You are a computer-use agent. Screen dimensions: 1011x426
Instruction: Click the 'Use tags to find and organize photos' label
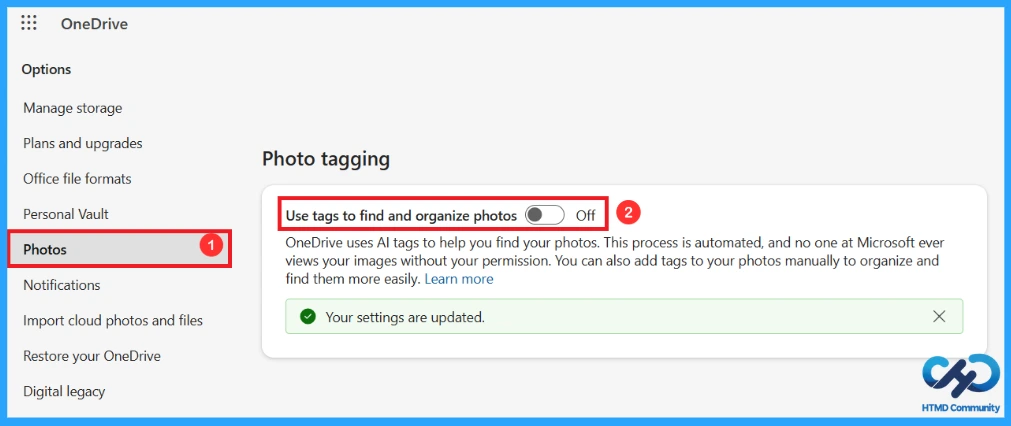coord(401,216)
